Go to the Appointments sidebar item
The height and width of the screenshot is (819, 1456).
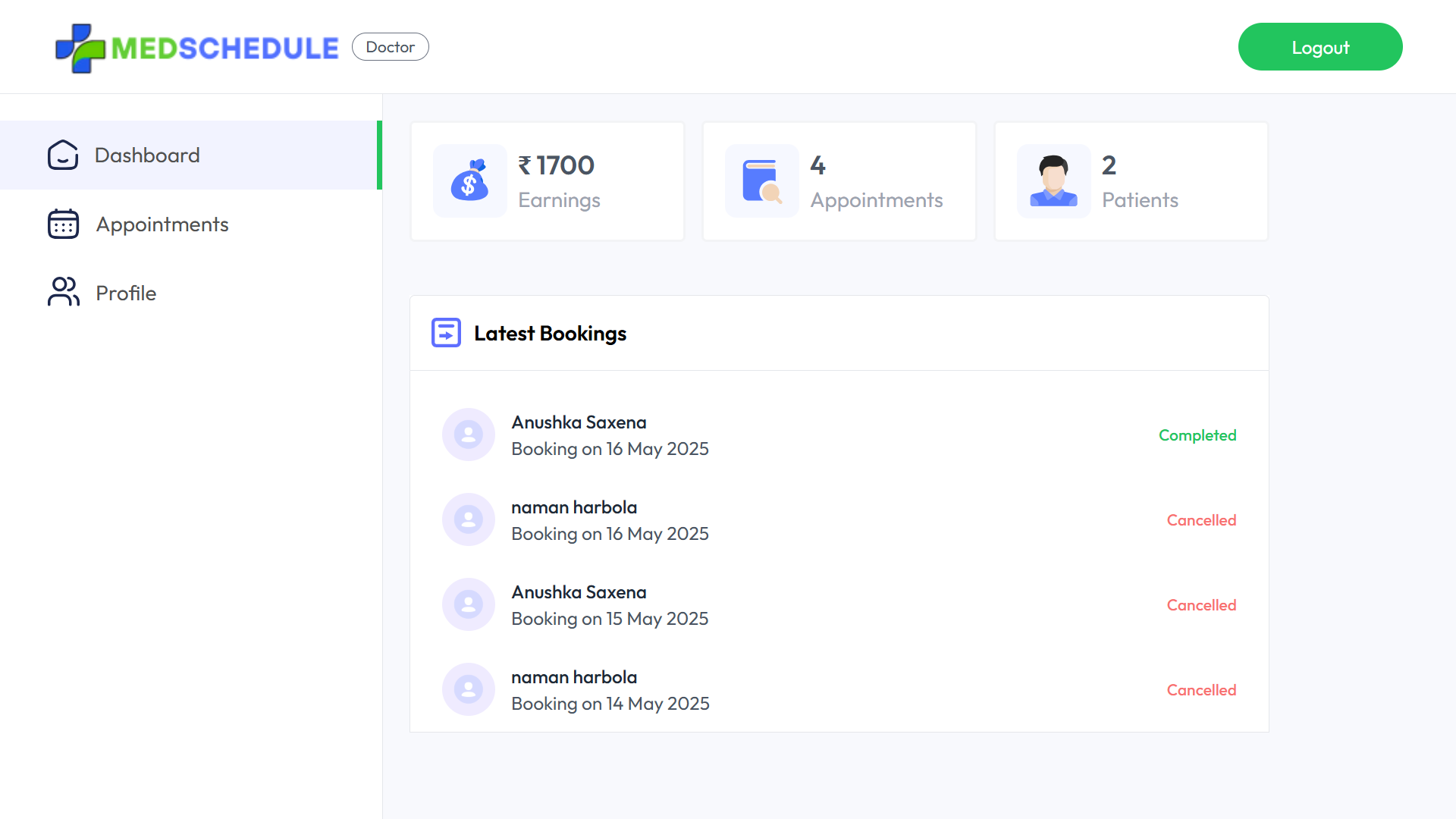(x=162, y=224)
